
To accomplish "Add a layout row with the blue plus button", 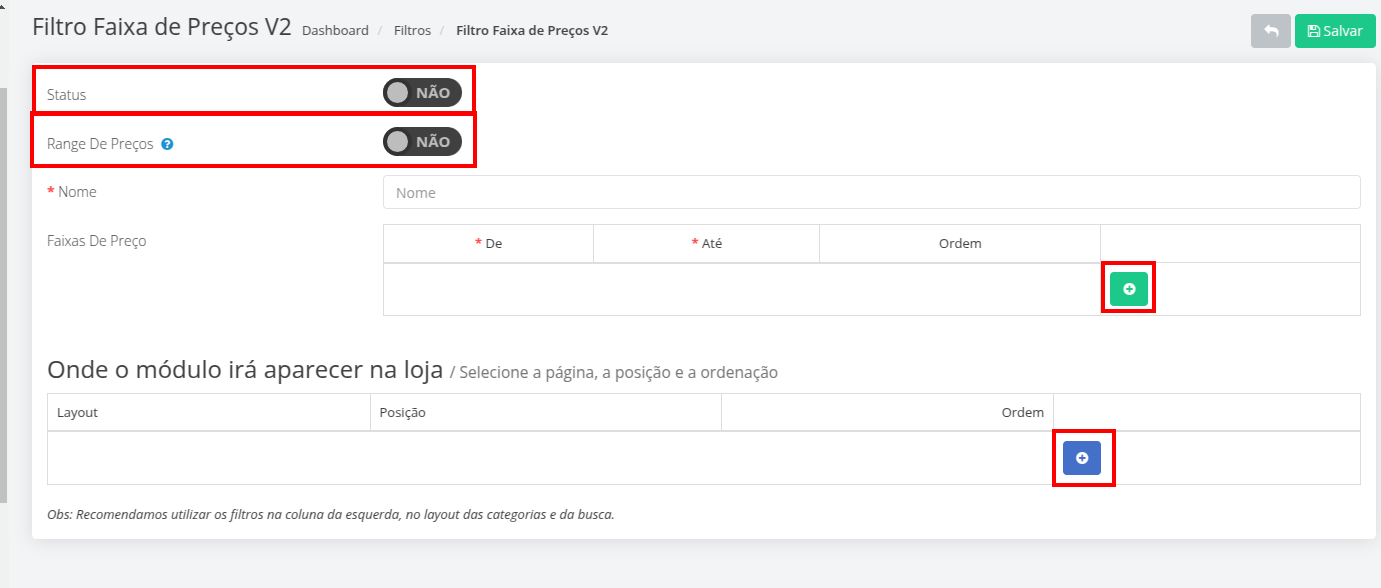I will coord(1082,457).
